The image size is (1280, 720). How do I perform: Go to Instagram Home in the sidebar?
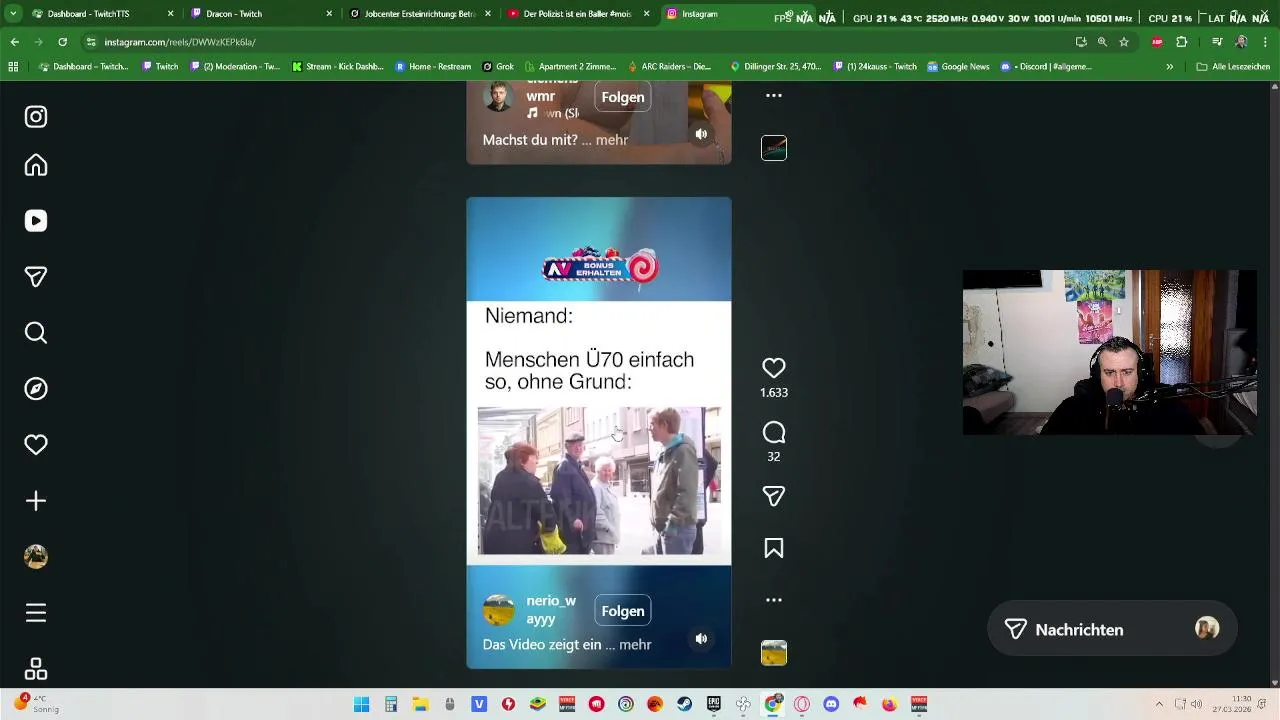36,165
